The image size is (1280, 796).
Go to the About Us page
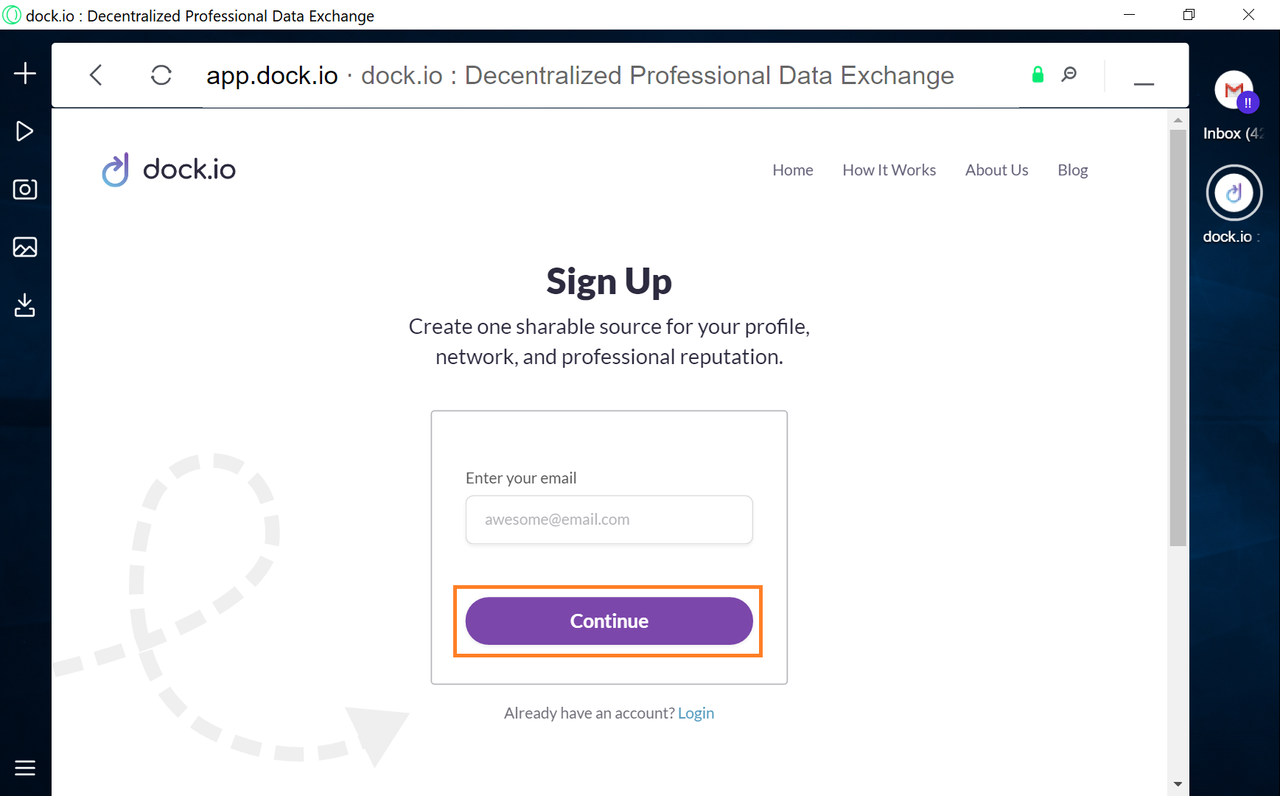pos(997,170)
